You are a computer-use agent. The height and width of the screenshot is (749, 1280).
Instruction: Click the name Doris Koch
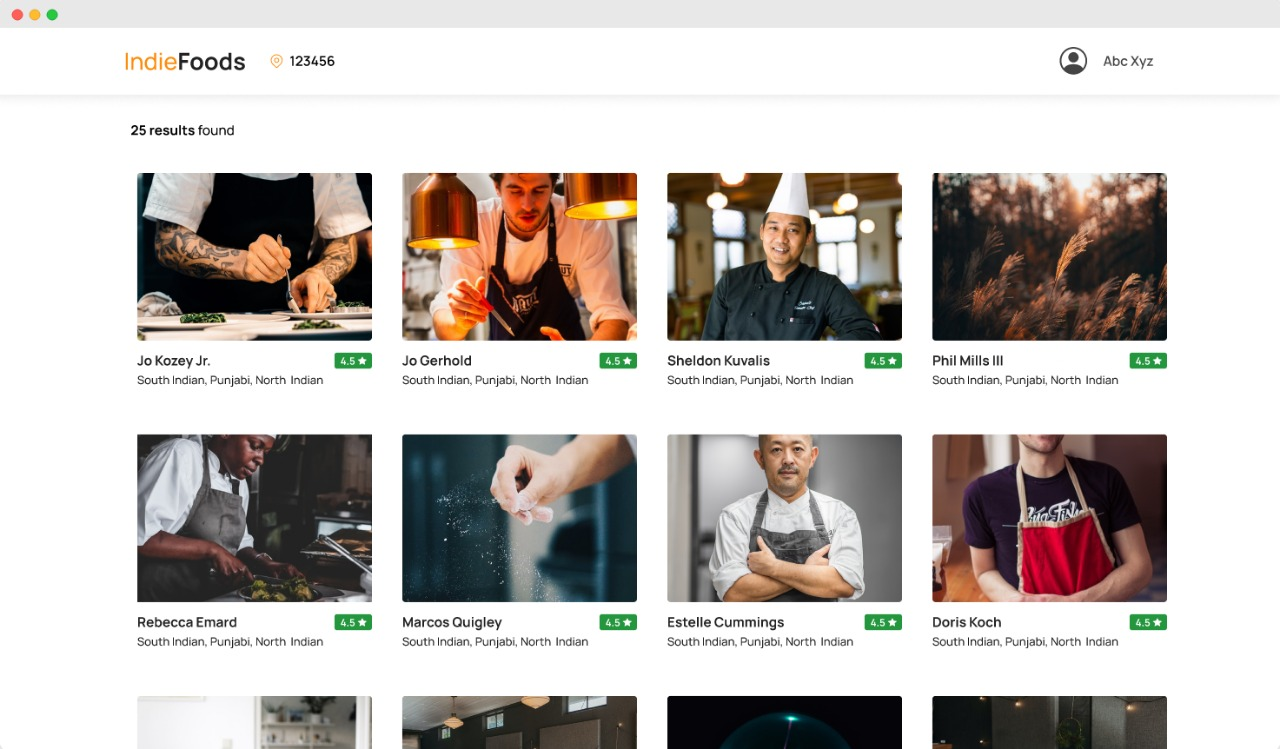(x=967, y=622)
